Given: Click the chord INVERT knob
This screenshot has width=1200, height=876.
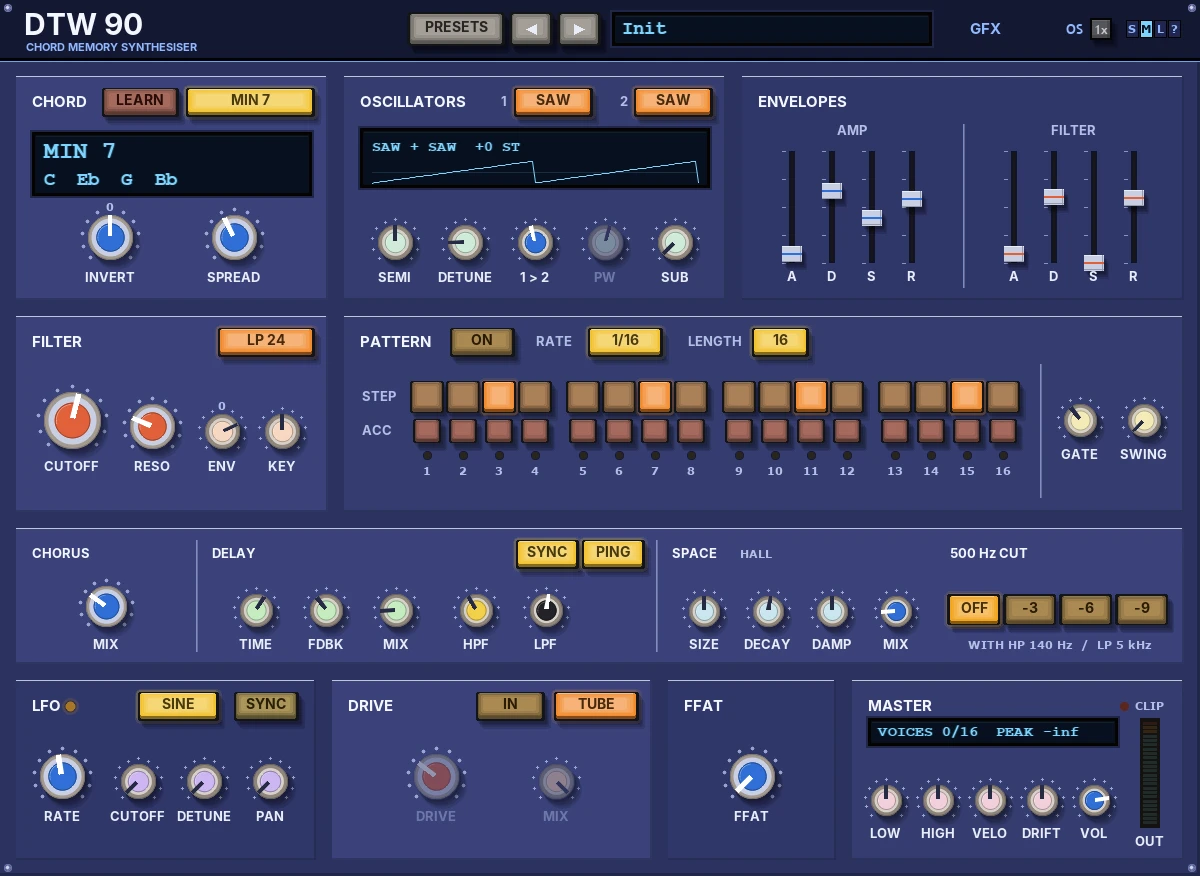Looking at the screenshot, I should pos(110,238).
